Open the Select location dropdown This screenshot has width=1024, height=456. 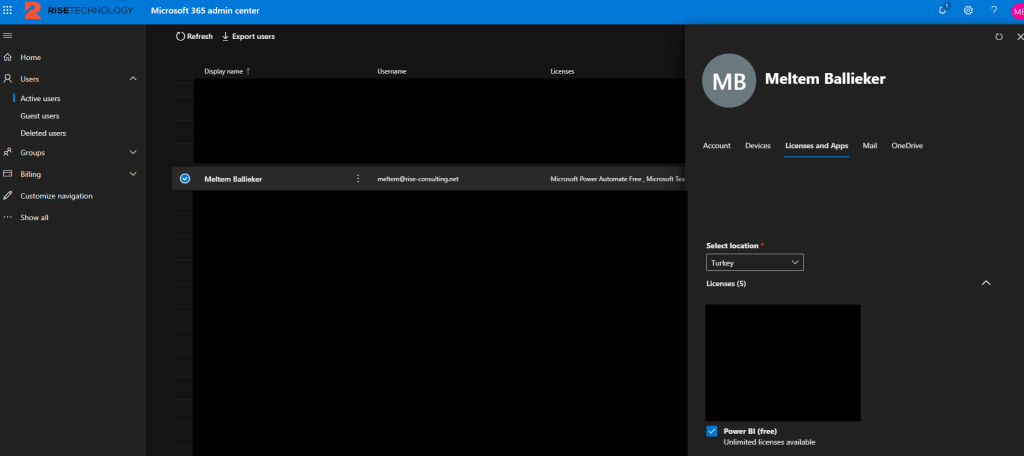coord(754,262)
